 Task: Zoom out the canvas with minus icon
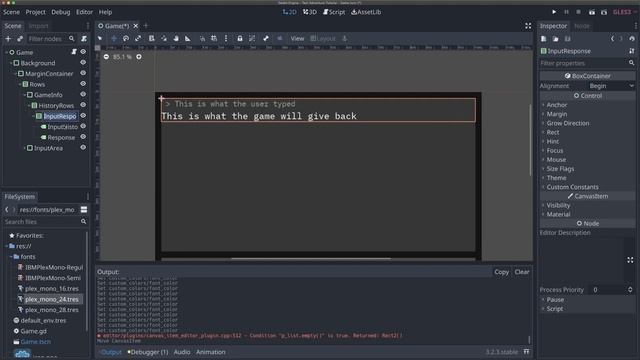(106, 57)
